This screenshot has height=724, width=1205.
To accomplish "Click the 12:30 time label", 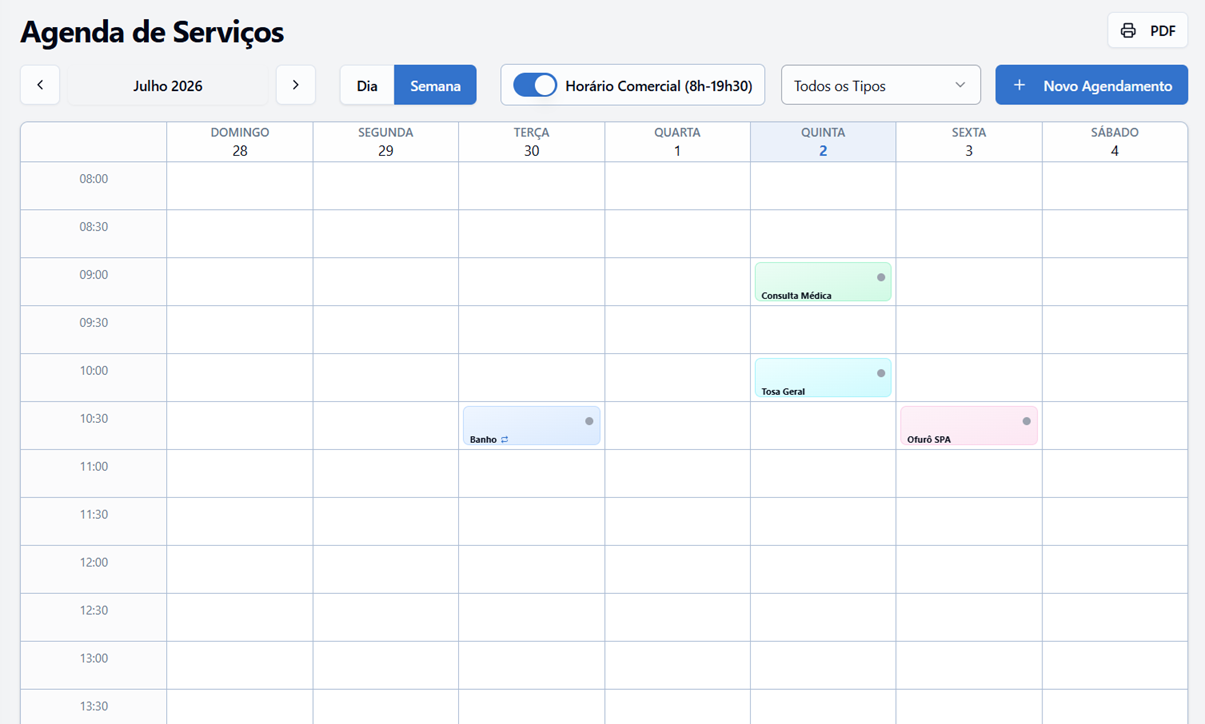I will point(94,611).
